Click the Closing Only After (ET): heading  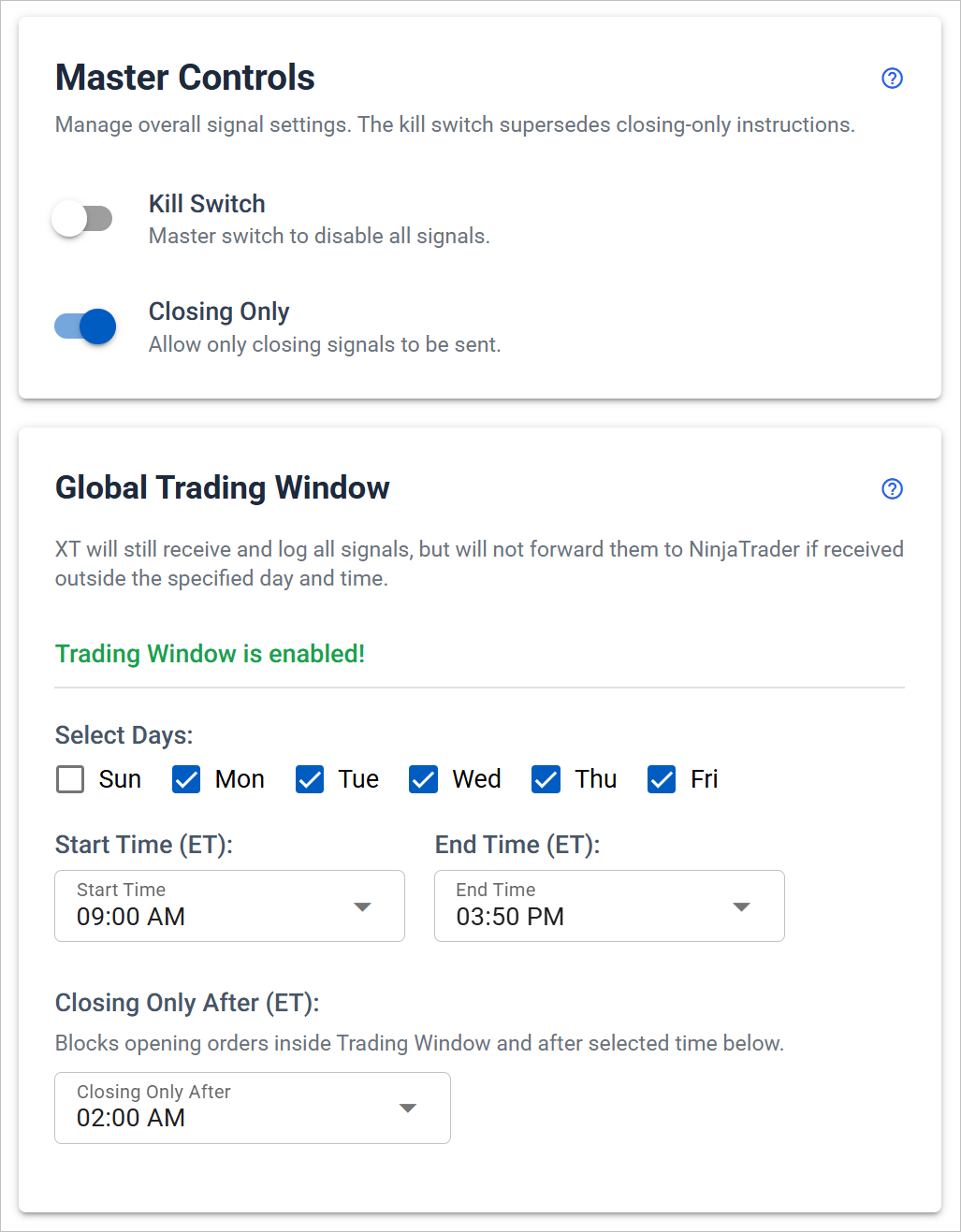click(x=187, y=1003)
